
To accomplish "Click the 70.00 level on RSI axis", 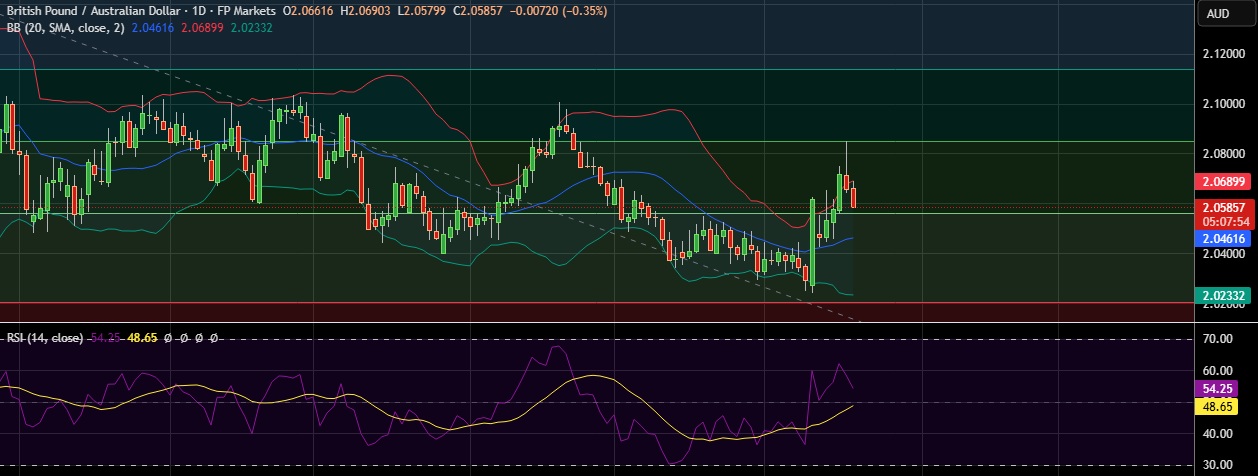I will [1220, 340].
